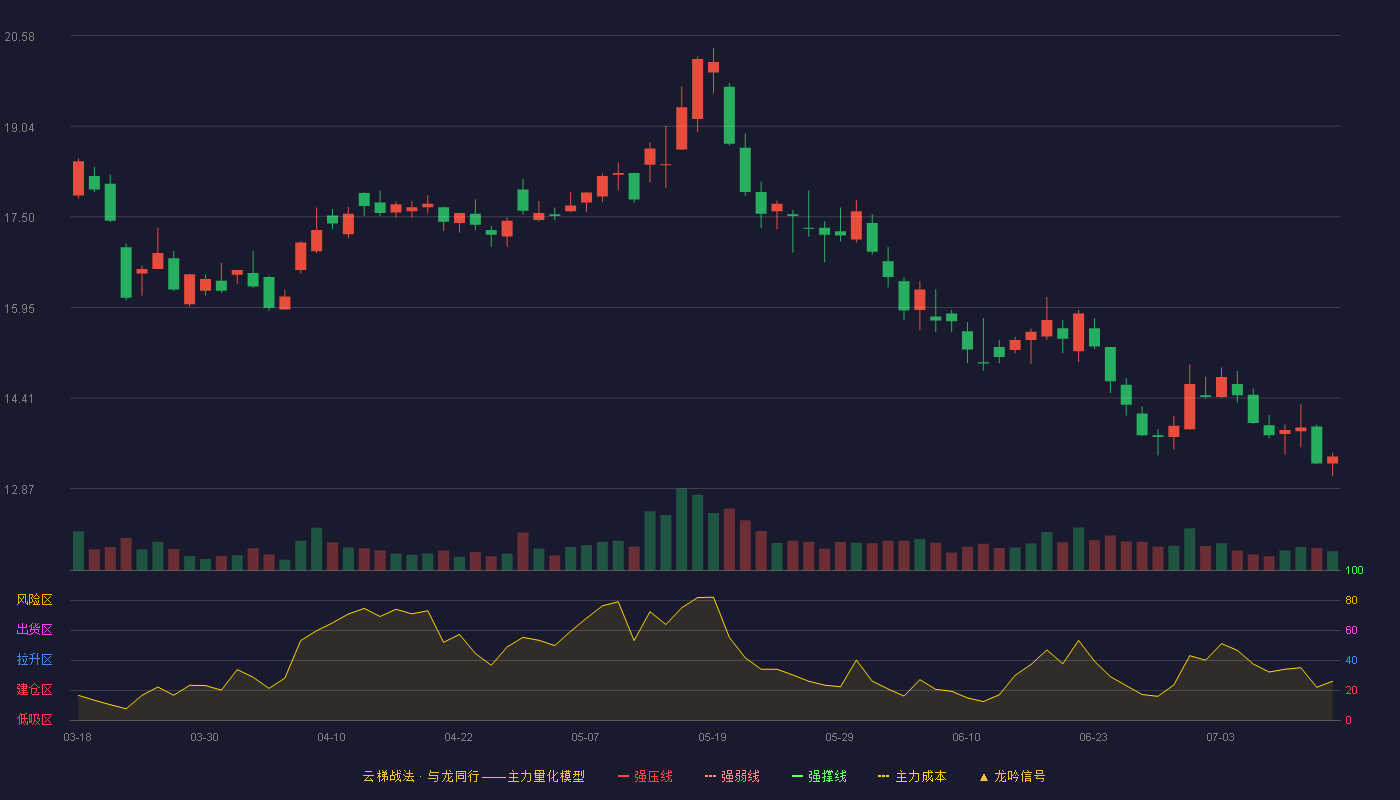The height and width of the screenshot is (800, 1400).
Task: Select the 05-29 date axis label
Action: point(839,737)
